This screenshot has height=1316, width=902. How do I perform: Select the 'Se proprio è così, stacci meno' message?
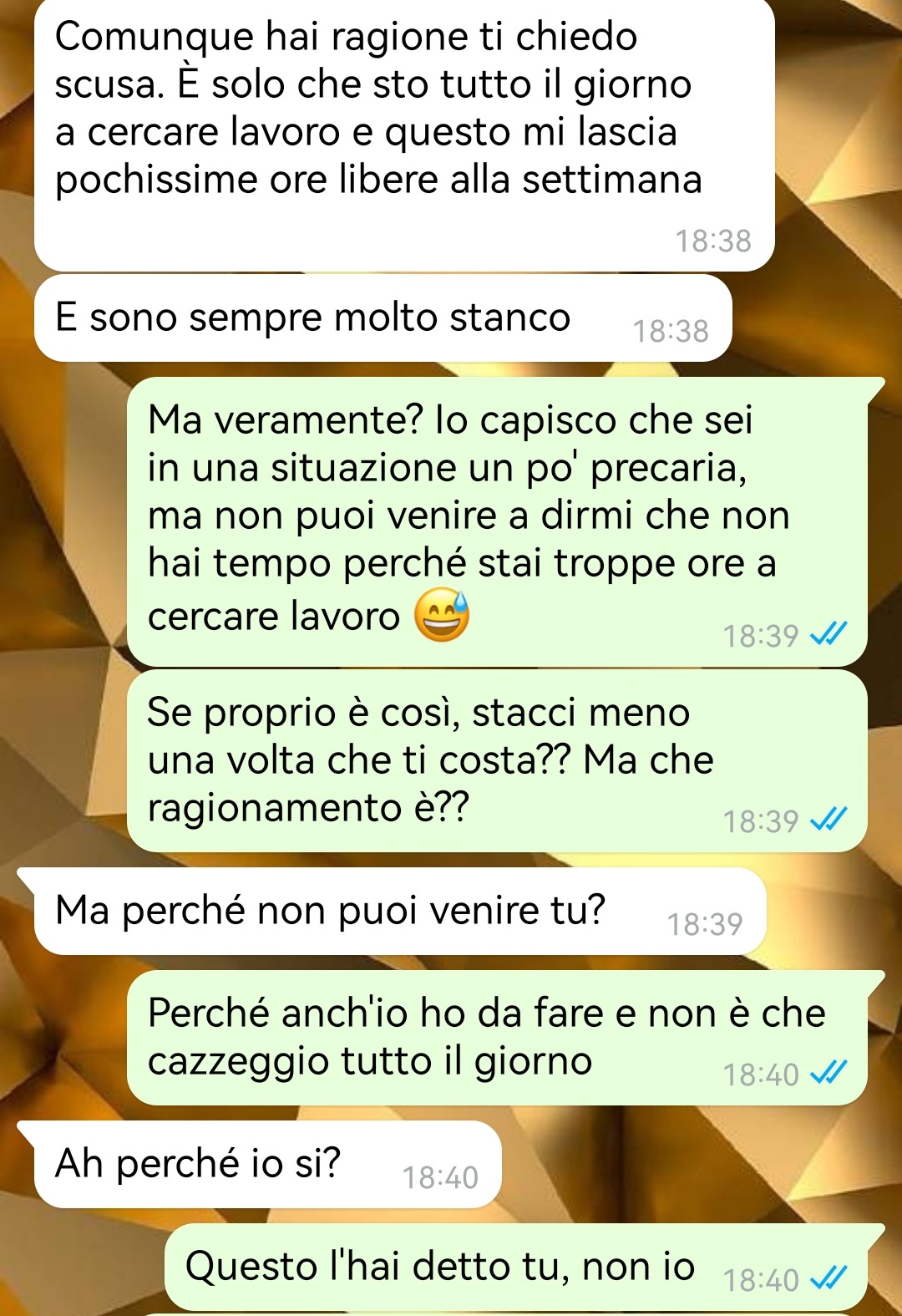pos(497,761)
